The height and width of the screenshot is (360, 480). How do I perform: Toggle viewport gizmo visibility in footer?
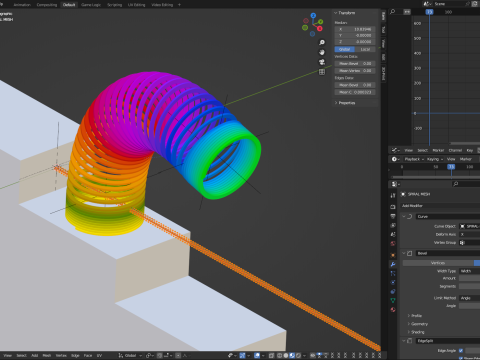[242, 355]
